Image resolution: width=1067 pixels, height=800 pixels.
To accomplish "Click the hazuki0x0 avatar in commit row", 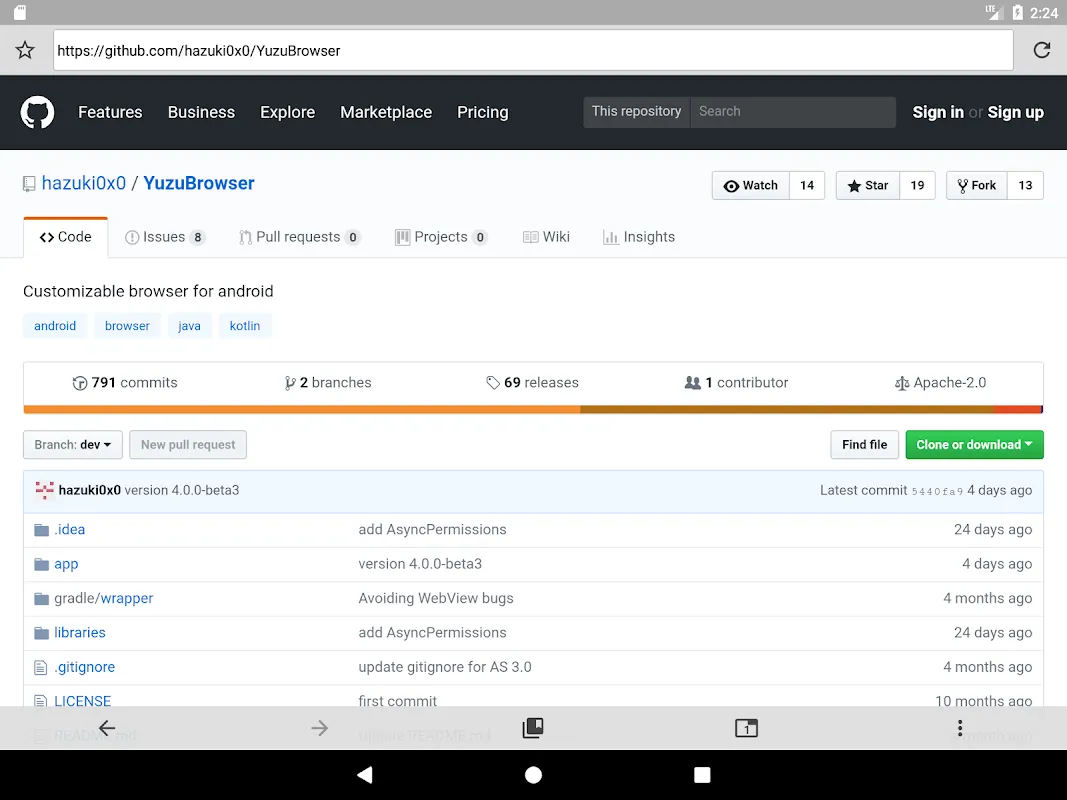I will [x=44, y=490].
